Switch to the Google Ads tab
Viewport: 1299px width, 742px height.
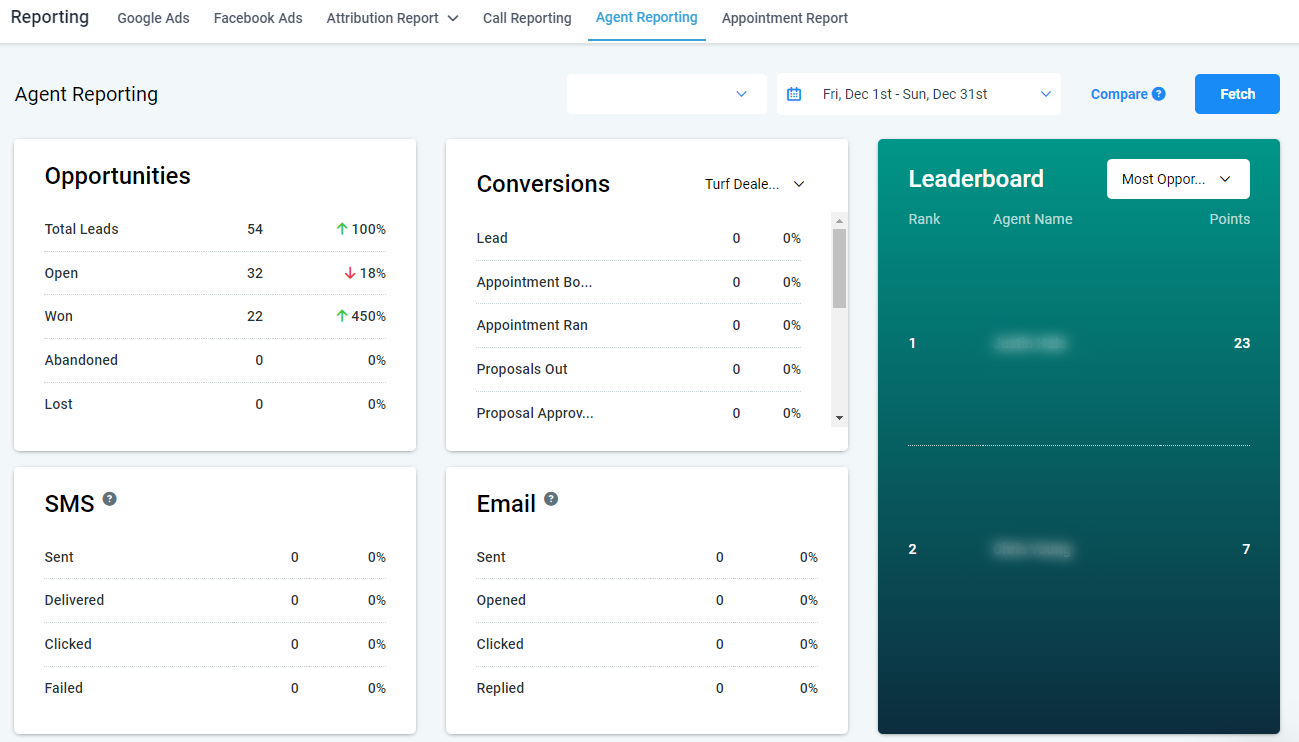tap(153, 18)
